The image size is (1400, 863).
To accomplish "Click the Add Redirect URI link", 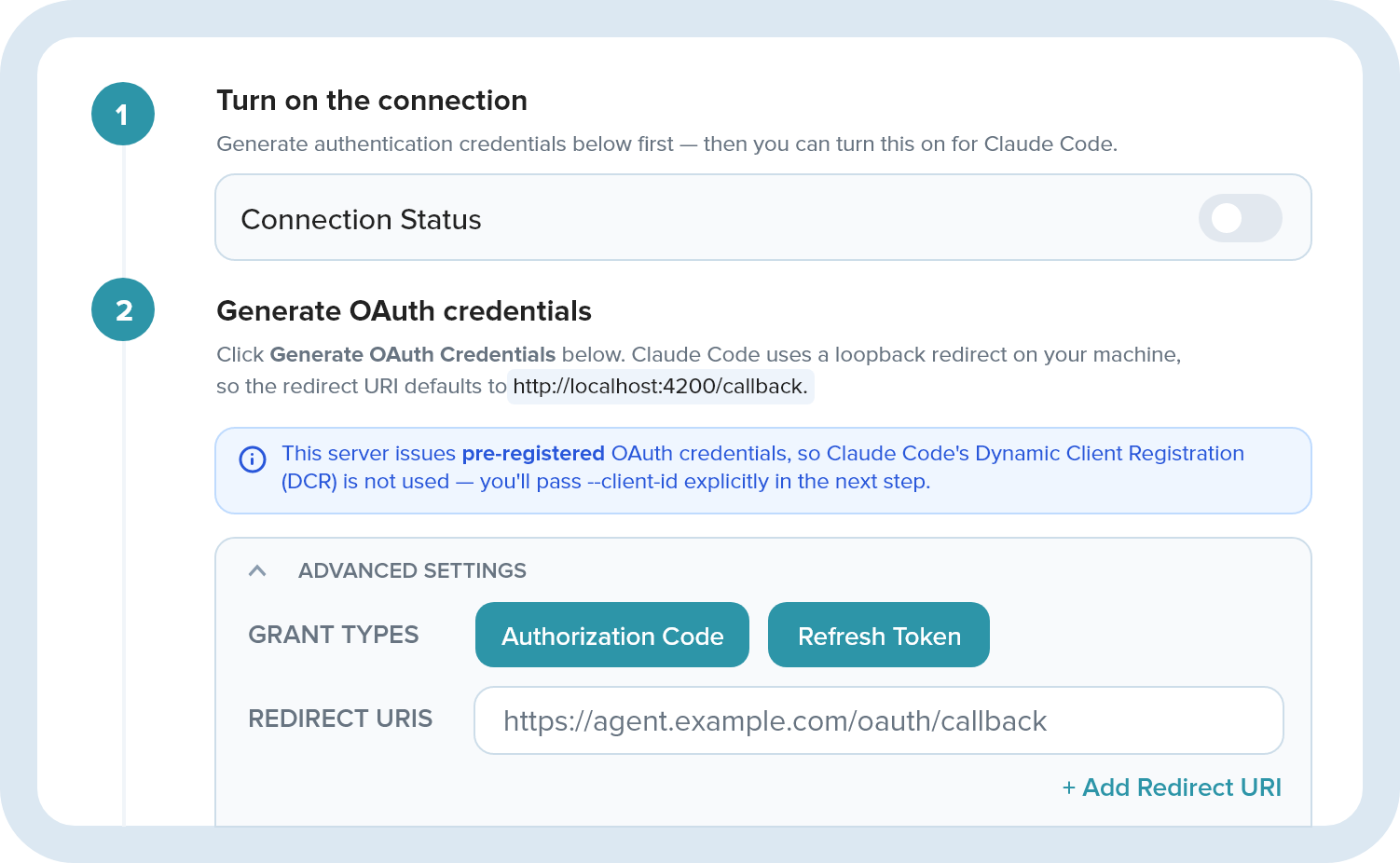I will coord(1172,788).
